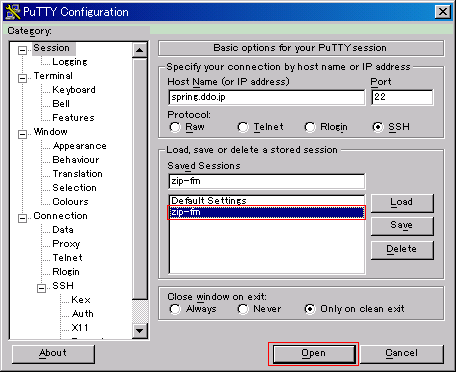Viewport: 456px width, 372px height.
Task: Choose Only on clean exit option
Action: point(310,309)
